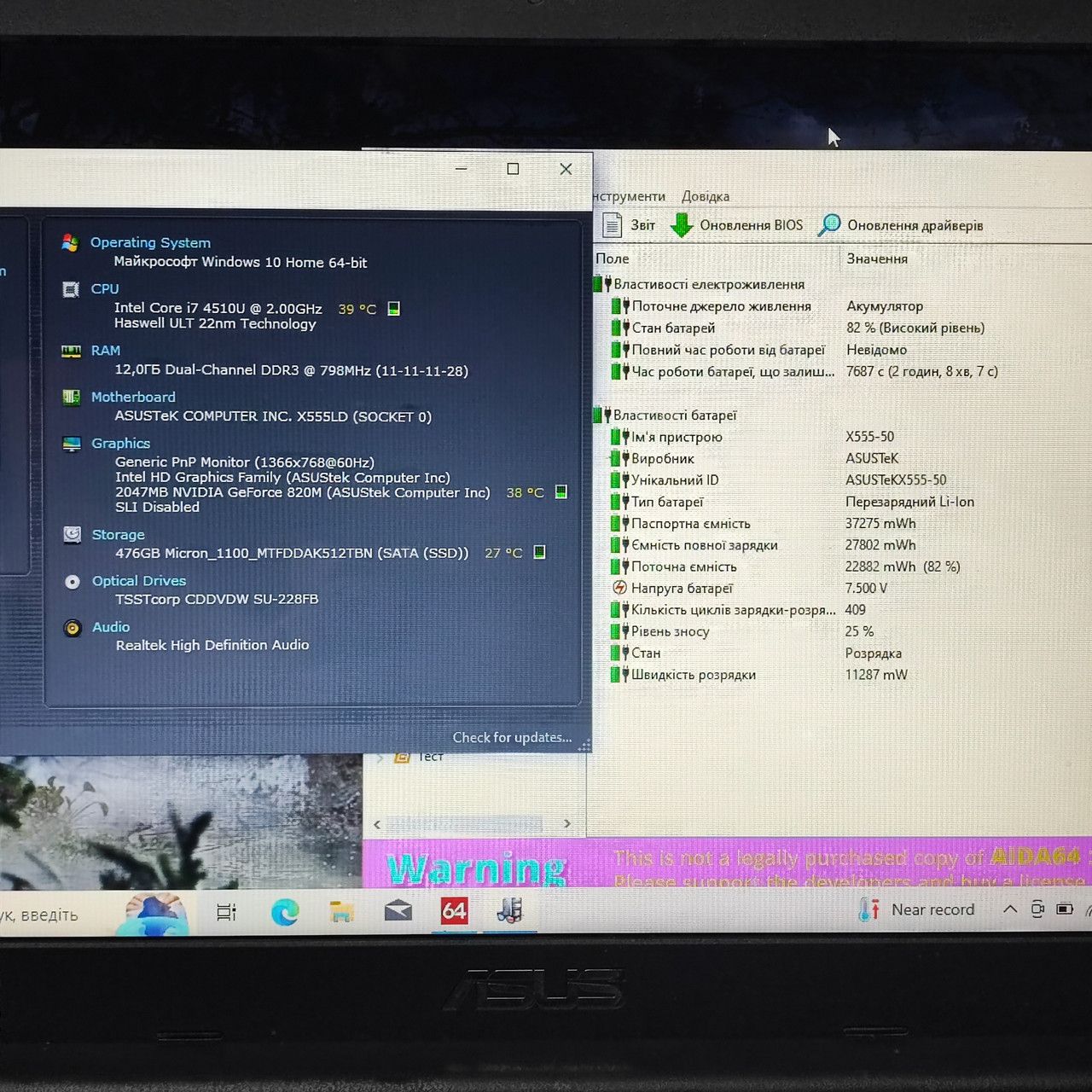Launch Microsoft Edge from the taskbar
The image size is (1092, 1092).
coord(285,912)
